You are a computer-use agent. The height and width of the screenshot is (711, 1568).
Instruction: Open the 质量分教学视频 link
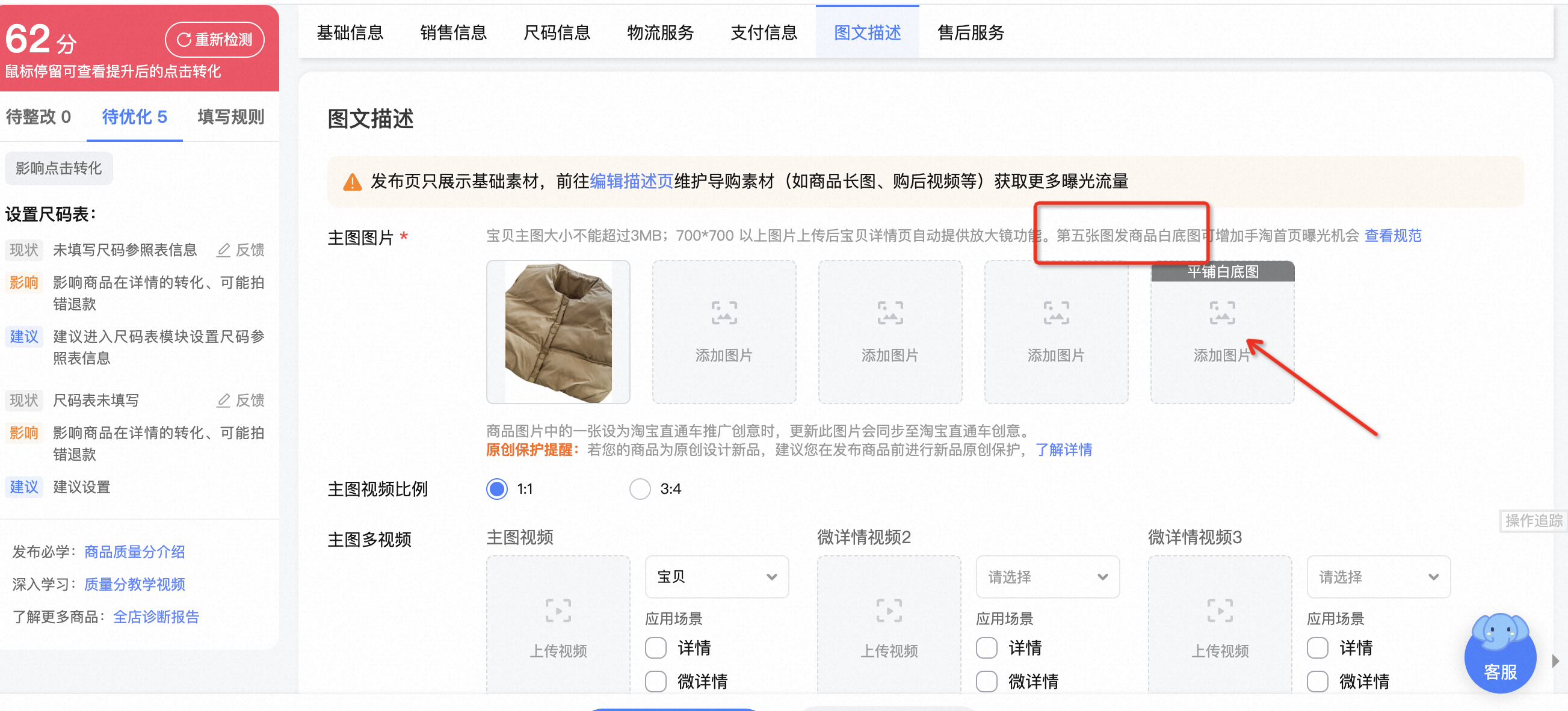(135, 585)
